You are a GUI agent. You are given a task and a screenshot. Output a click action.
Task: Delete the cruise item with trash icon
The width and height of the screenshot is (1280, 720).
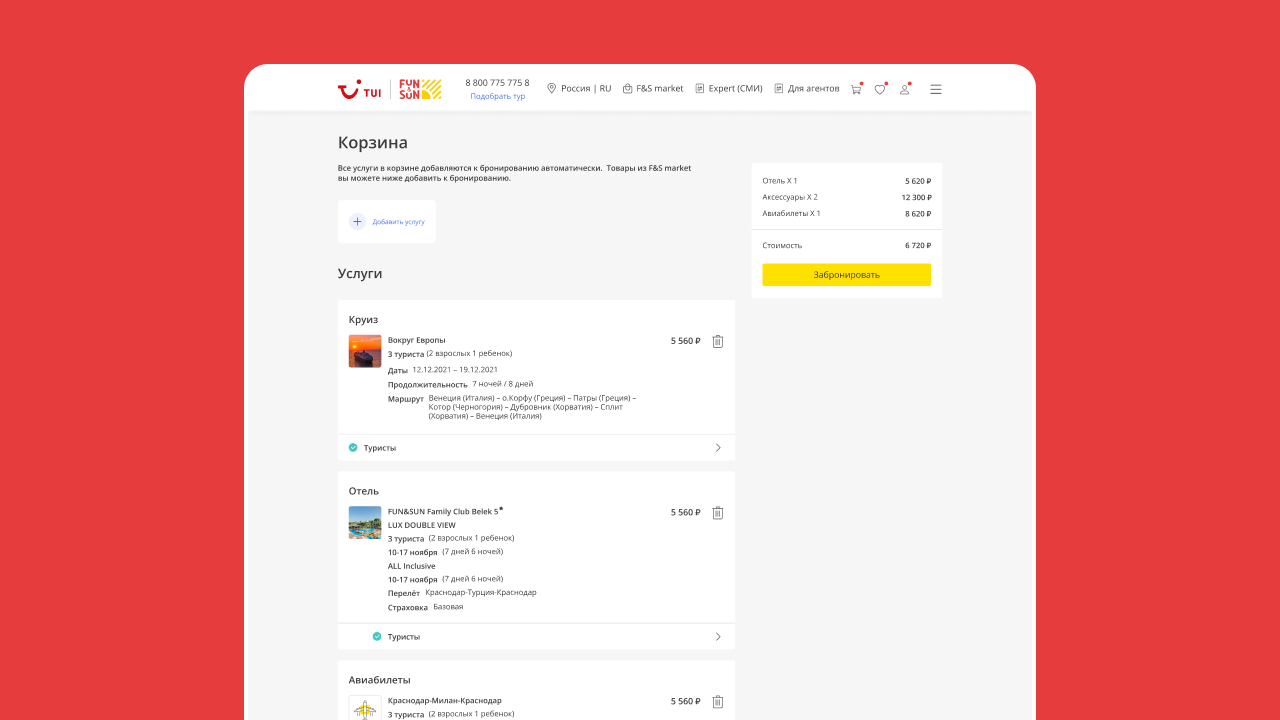(717, 341)
